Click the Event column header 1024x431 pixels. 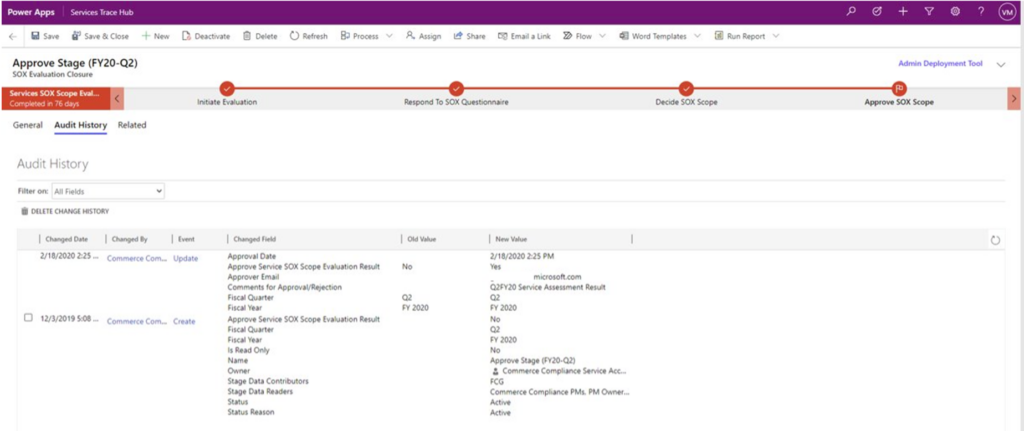pos(186,240)
